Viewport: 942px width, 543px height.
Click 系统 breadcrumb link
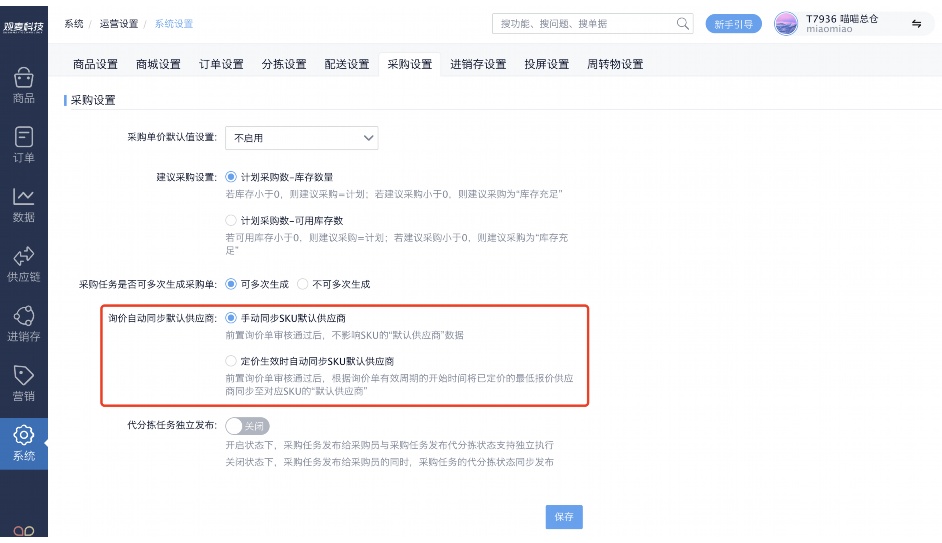pyautogui.click(x=74, y=23)
